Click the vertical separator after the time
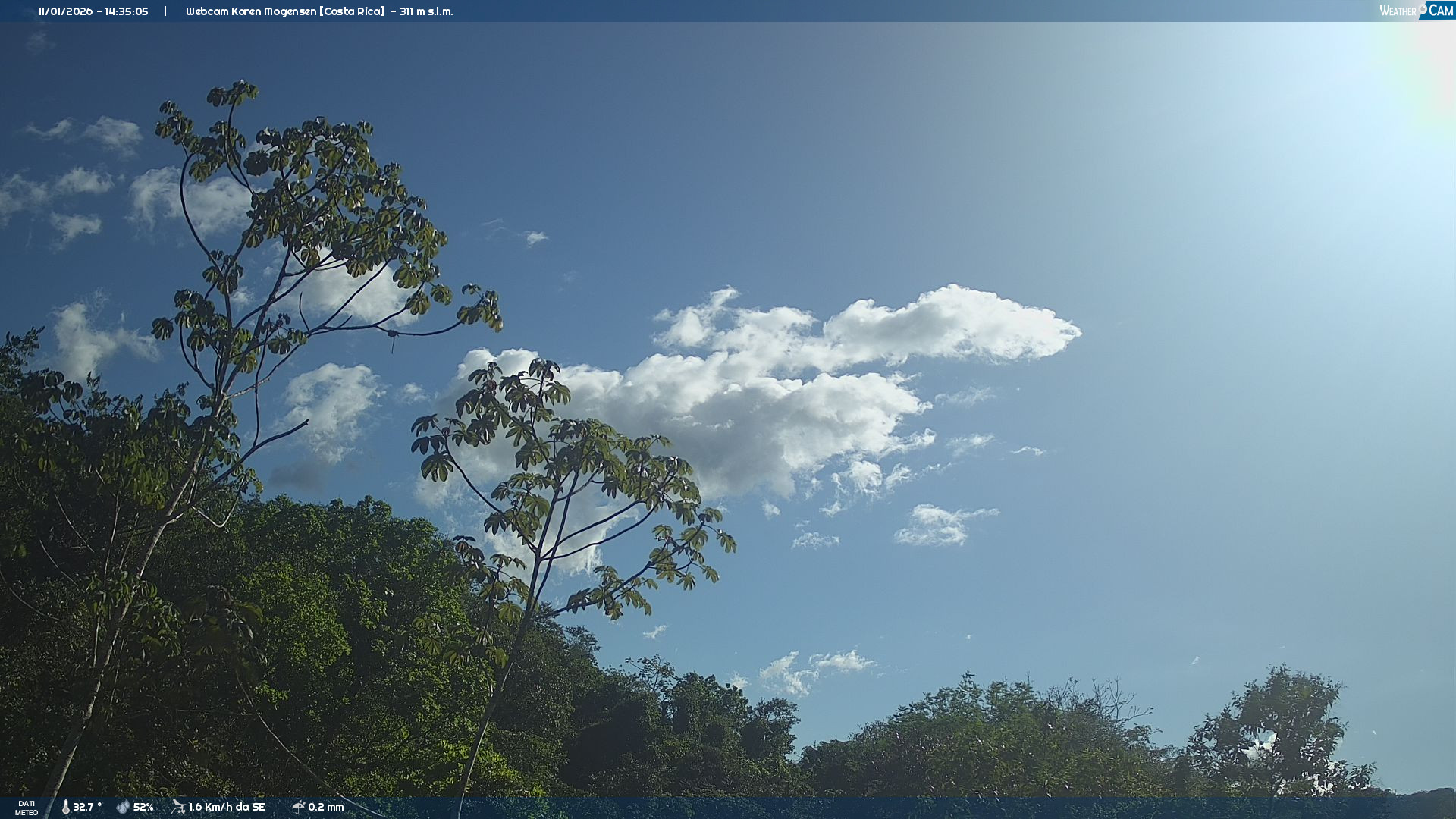The height and width of the screenshot is (819, 1456). (165, 11)
